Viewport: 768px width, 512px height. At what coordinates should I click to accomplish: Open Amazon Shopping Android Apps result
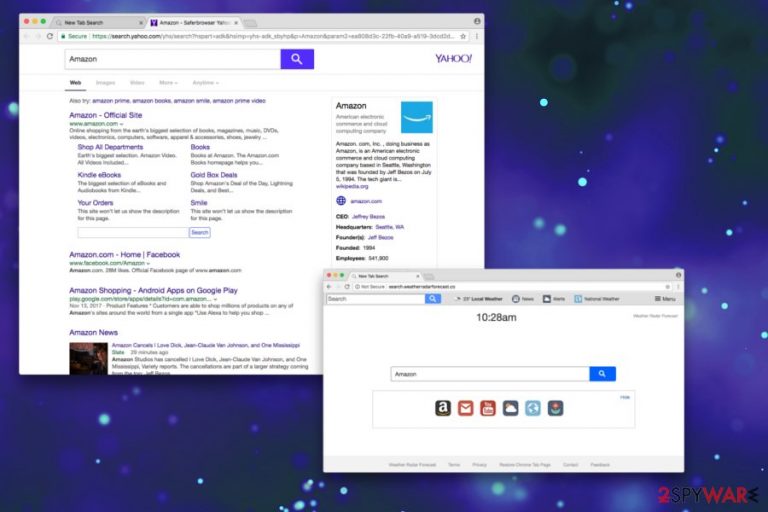click(153, 291)
